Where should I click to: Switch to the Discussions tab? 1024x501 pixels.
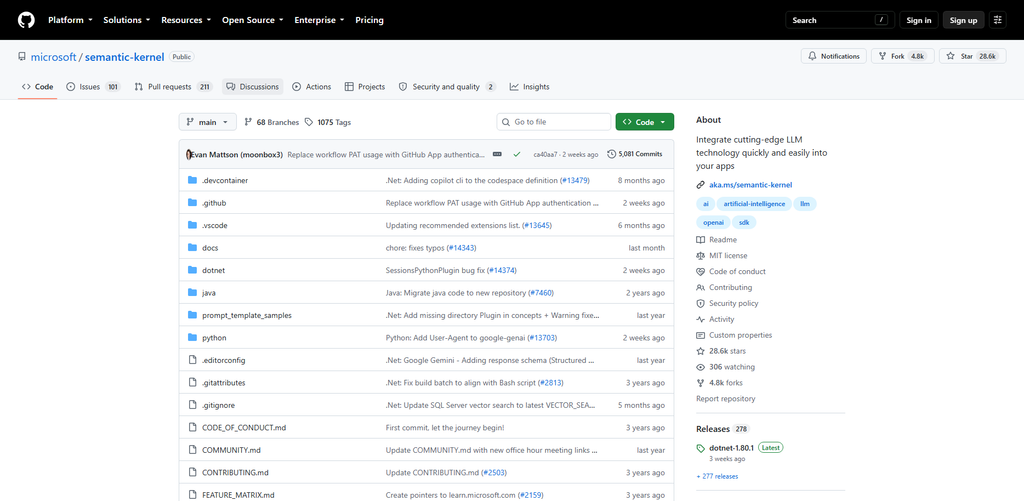(253, 87)
